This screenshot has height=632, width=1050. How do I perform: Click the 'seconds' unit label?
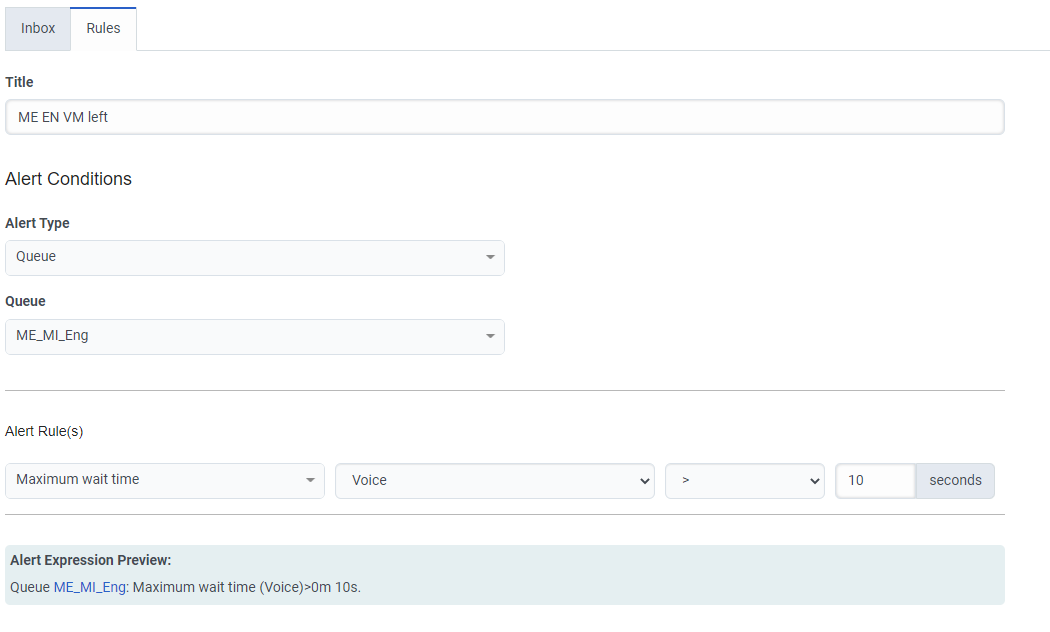click(955, 481)
